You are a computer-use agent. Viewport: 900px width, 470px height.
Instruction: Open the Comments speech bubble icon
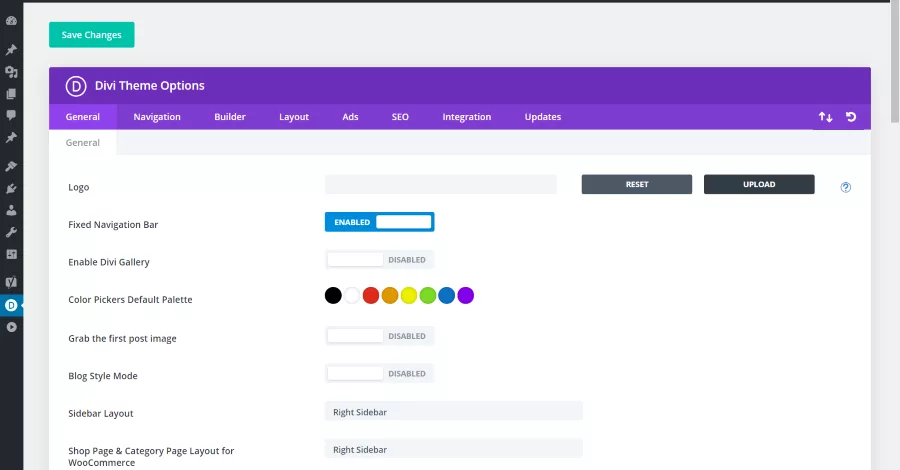(11, 115)
